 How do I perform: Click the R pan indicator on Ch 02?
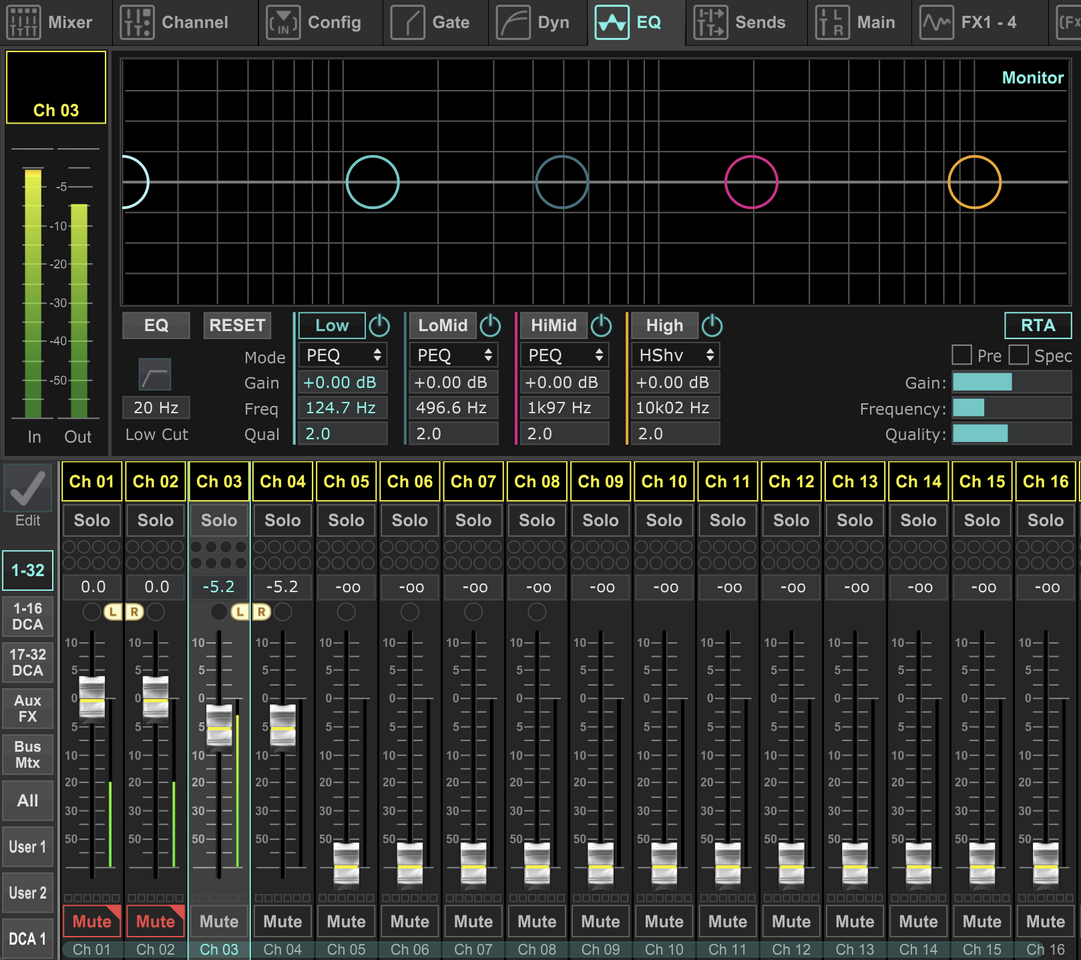point(134,612)
